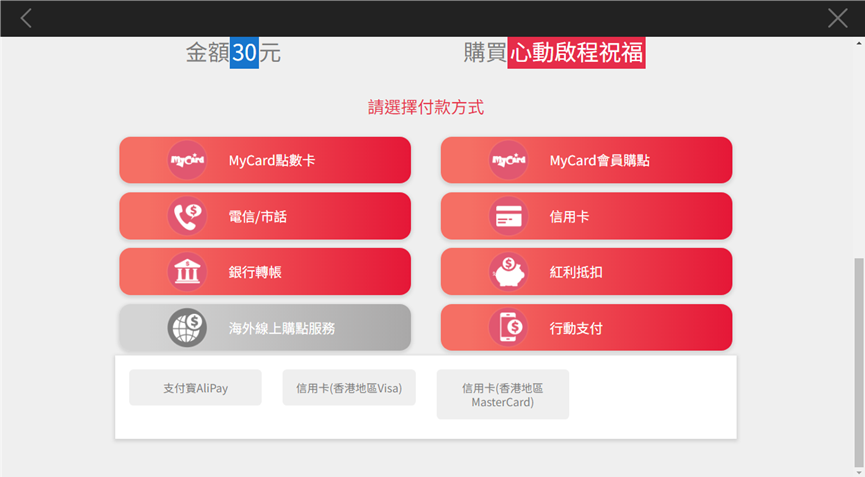865x477 pixels.
Task: Click the mobile phone icon on 行動支付
Action: [x=508, y=328]
